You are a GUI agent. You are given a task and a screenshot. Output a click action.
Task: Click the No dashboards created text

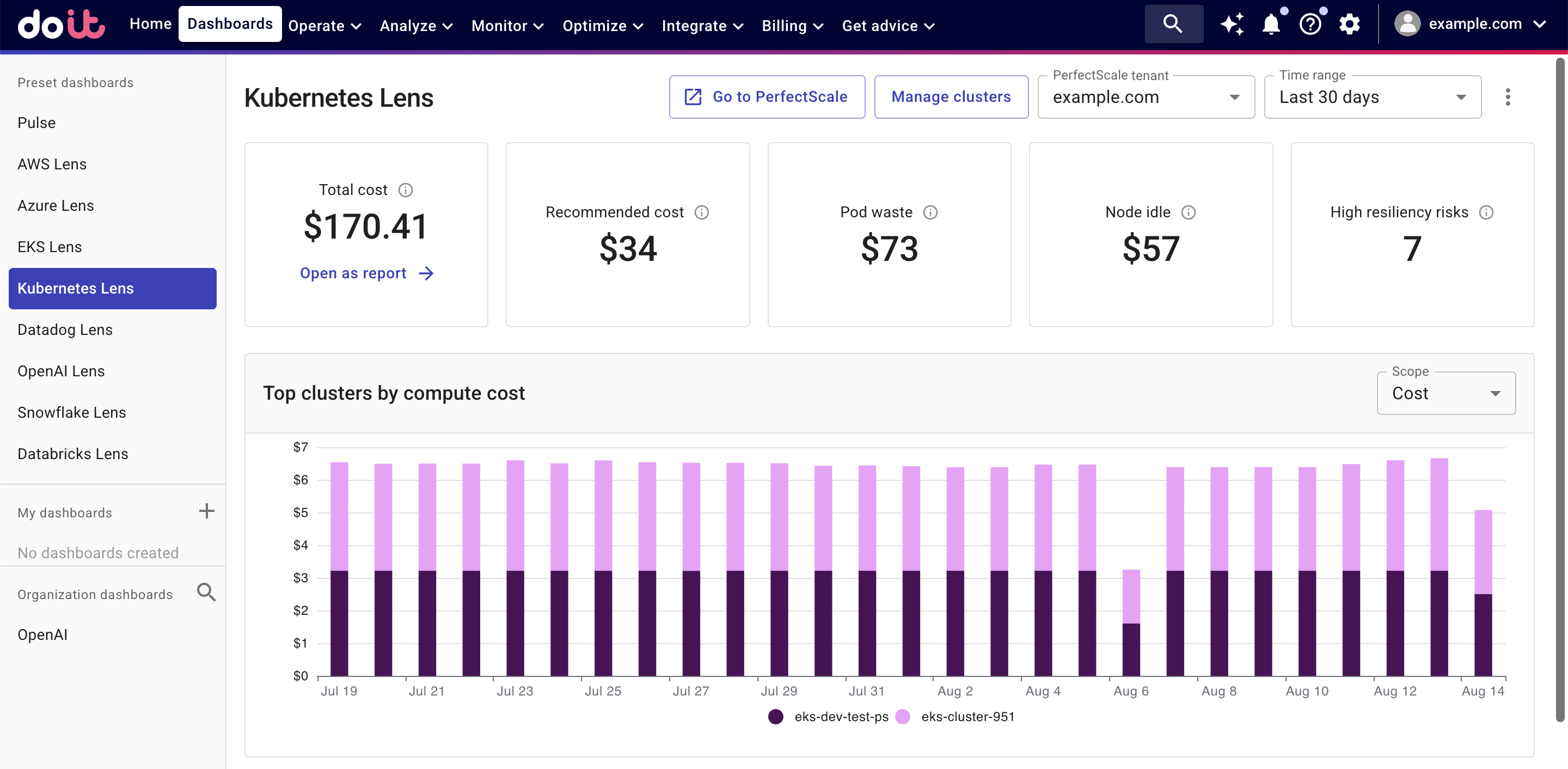tap(98, 553)
